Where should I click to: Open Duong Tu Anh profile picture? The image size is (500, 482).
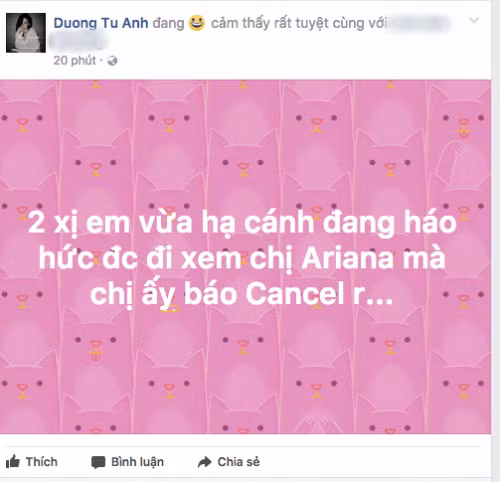point(26,33)
